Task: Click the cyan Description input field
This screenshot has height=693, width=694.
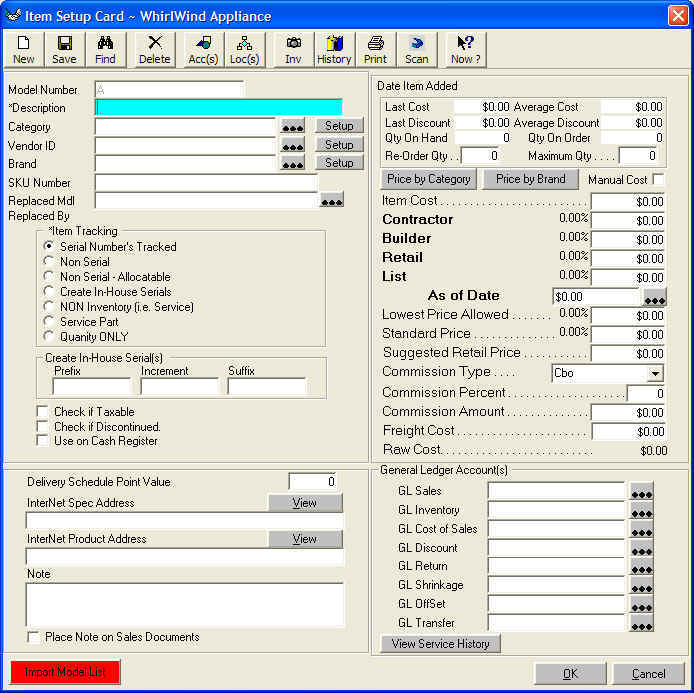Action: 219,107
